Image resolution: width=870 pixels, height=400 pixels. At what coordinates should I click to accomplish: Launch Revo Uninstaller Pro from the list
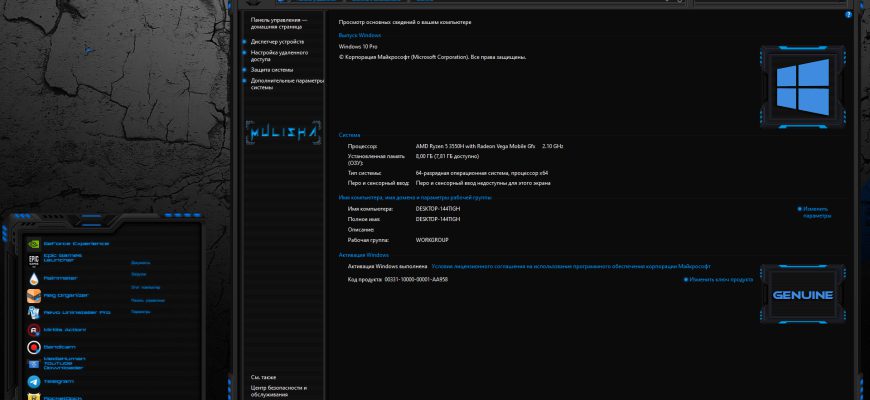coord(68,312)
